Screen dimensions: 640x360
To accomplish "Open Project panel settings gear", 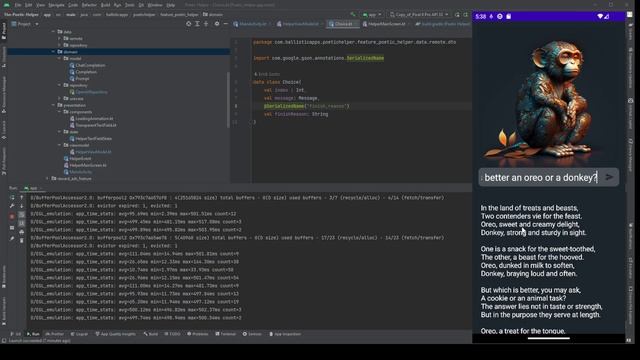I will point(217,24).
